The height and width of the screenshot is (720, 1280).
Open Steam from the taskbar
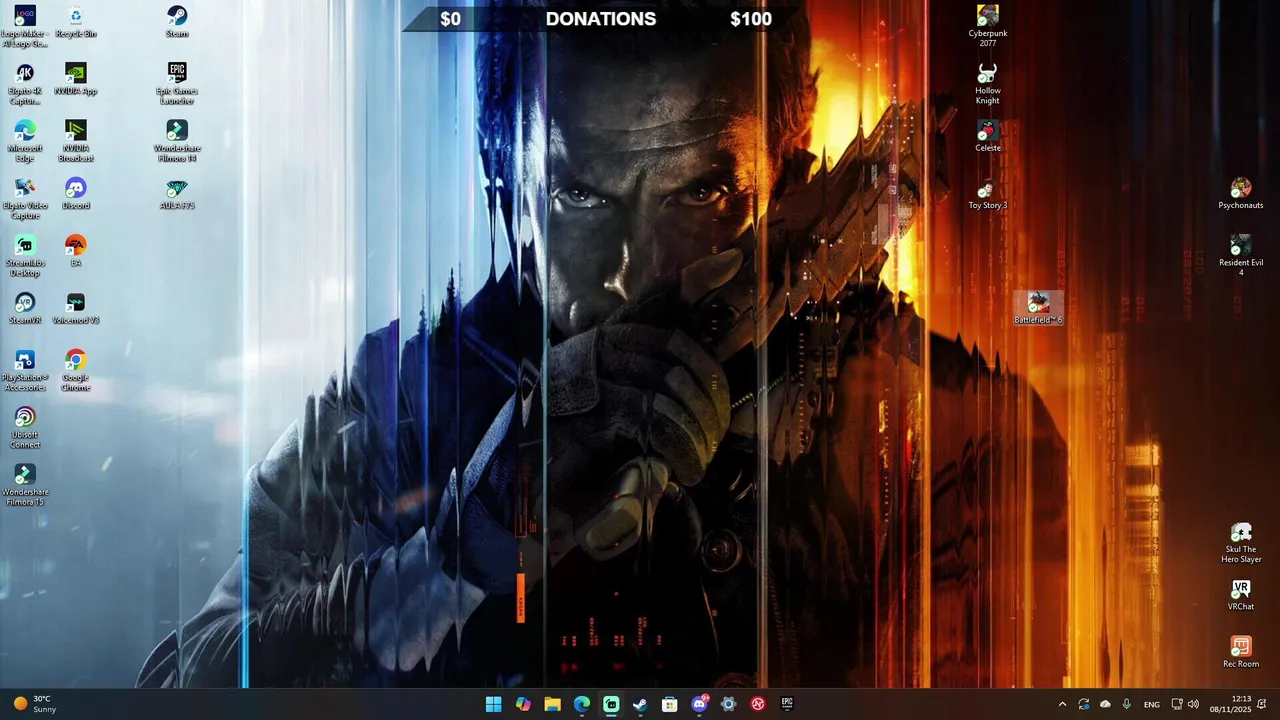[x=640, y=704]
